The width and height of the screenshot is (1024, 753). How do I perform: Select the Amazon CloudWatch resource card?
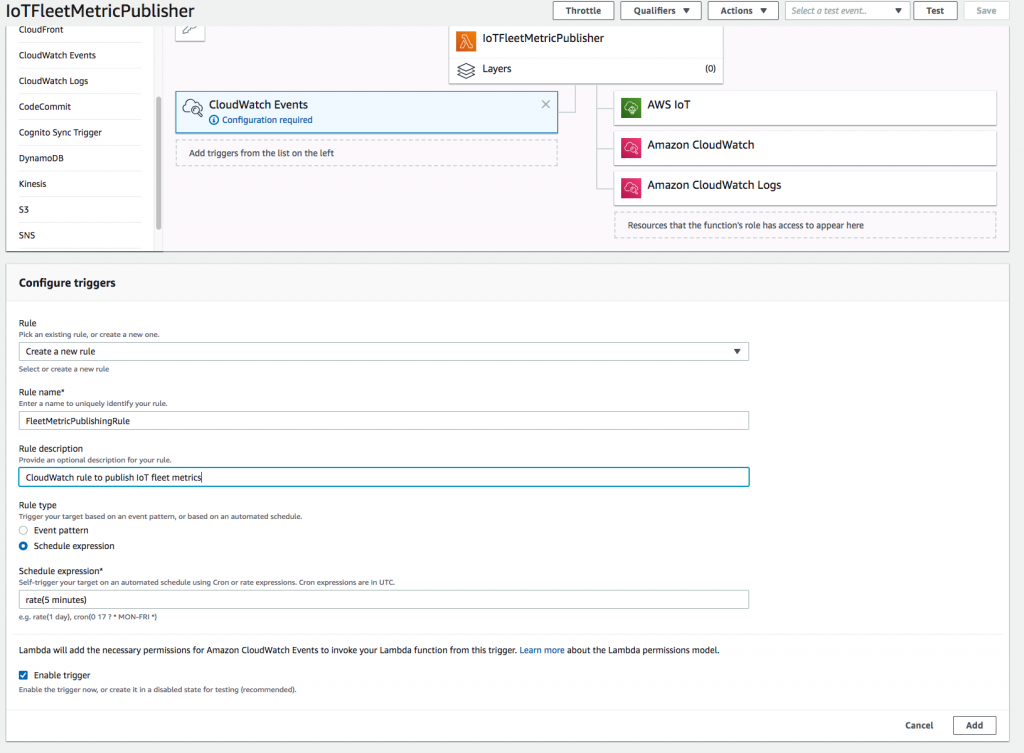(805, 148)
